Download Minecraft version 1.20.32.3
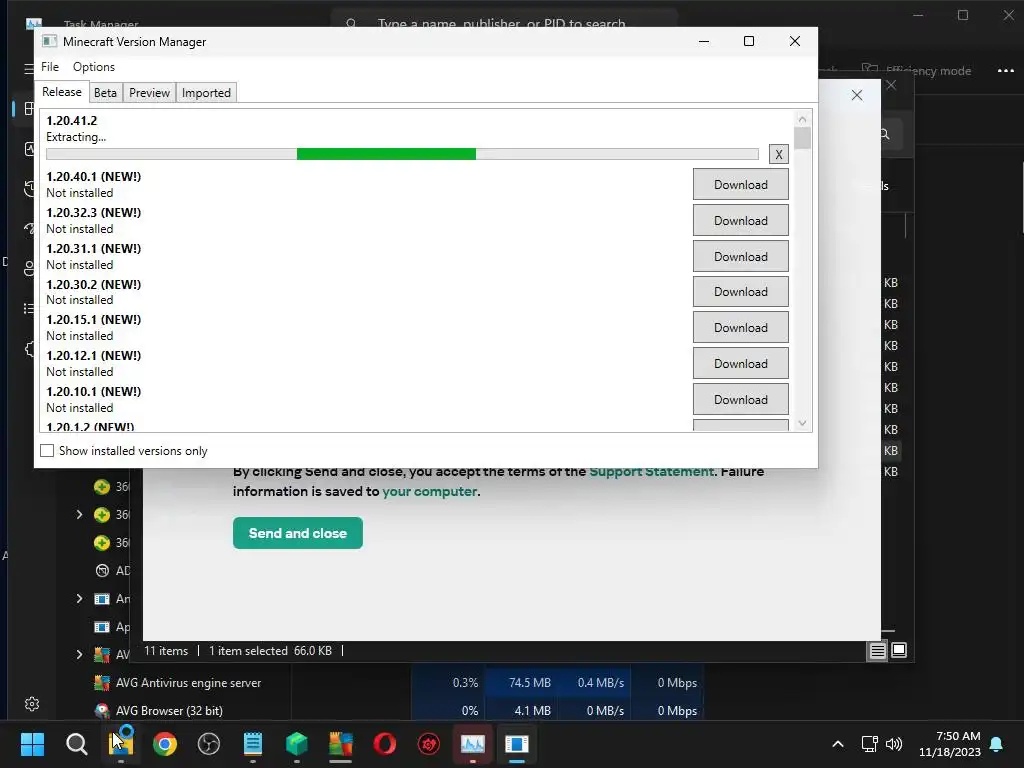Viewport: 1024px width, 768px height. pyautogui.click(x=741, y=221)
